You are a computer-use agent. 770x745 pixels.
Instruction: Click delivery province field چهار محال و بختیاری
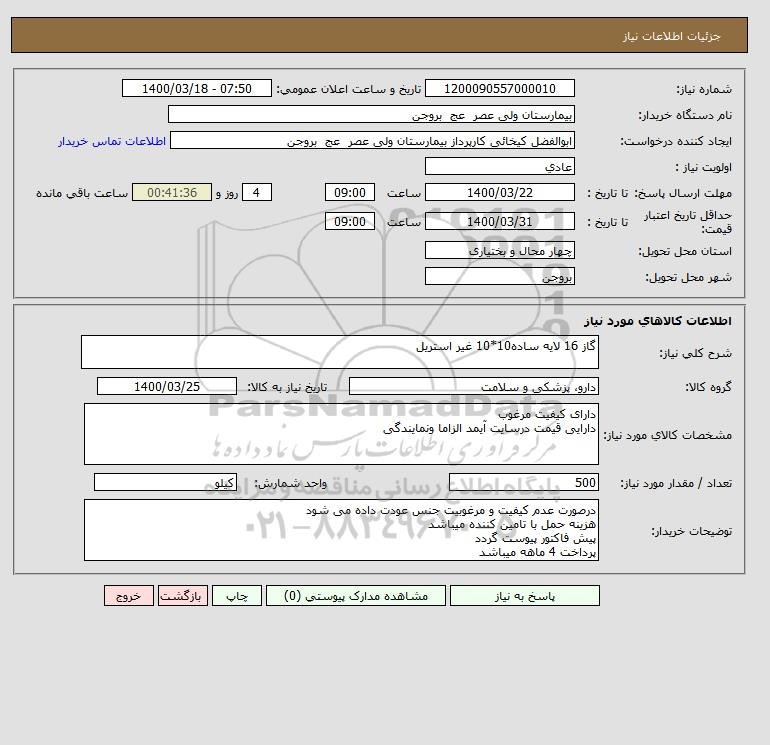(x=499, y=250)
